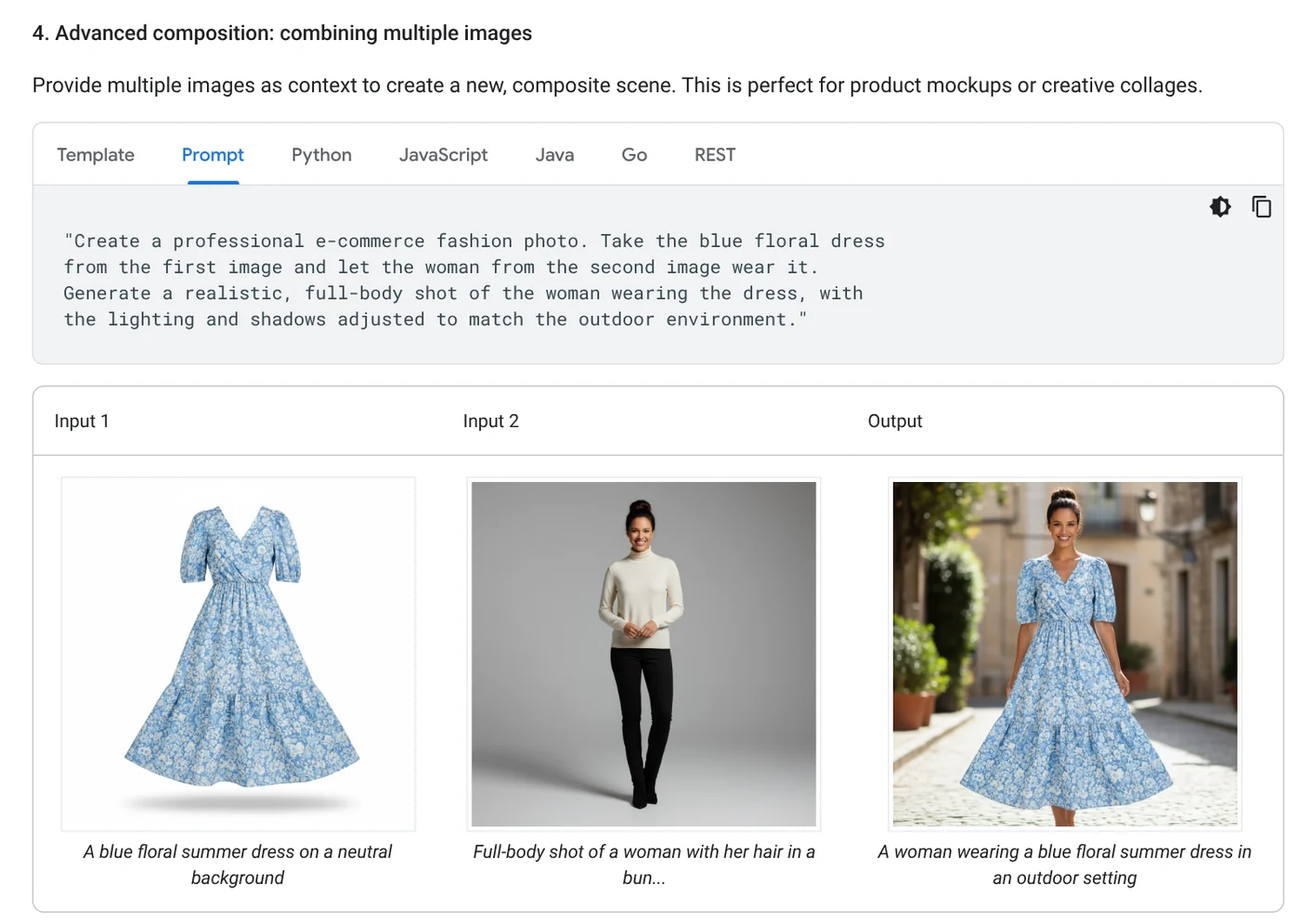Viewport: 1300px width, 924px height.
Task: Show the REST tab
Action: (715, 155)
